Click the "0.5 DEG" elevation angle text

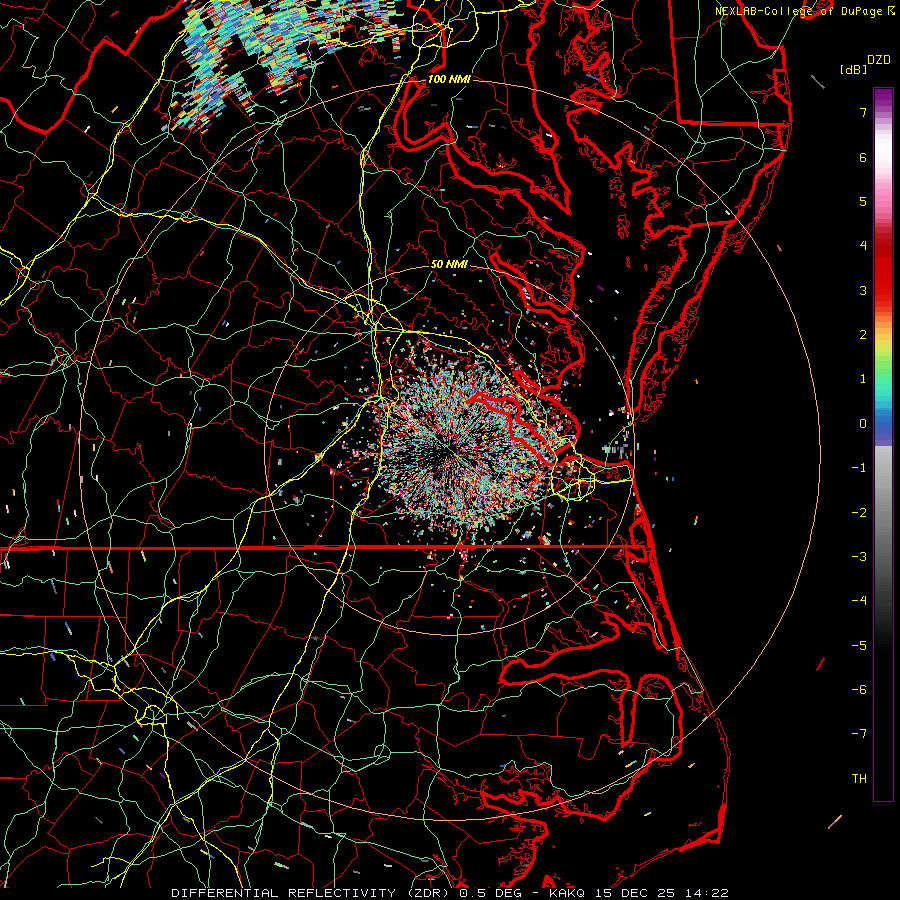[x=490, y=893]
